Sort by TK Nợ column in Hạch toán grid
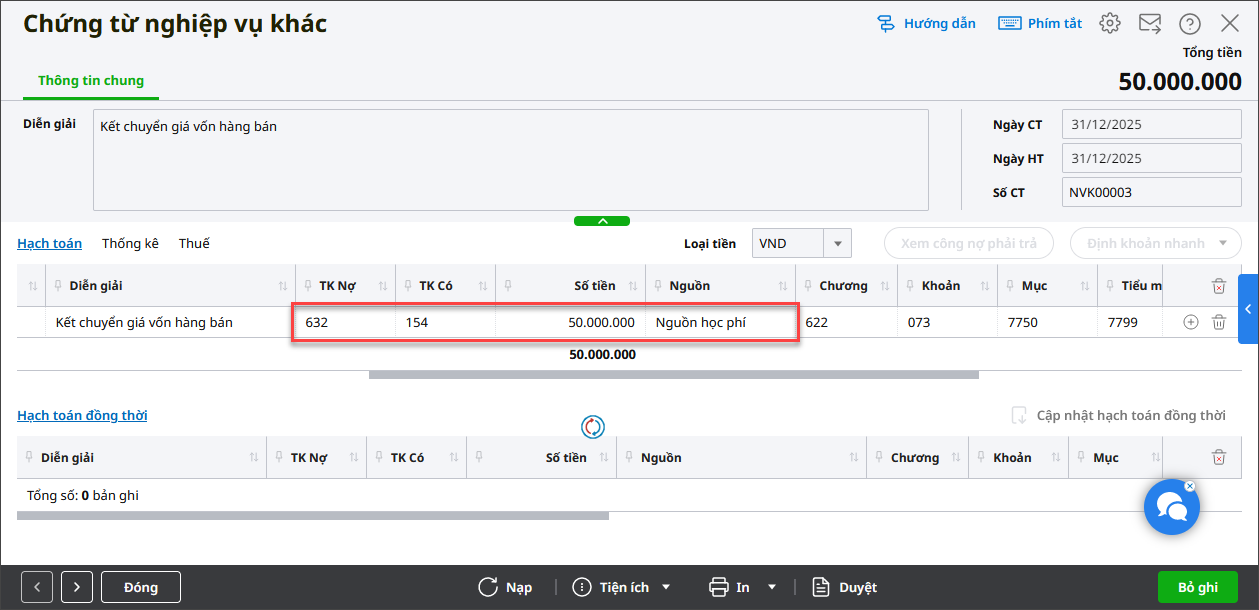This screenshot has width=1259, height=610. click(x=384, y=286)
